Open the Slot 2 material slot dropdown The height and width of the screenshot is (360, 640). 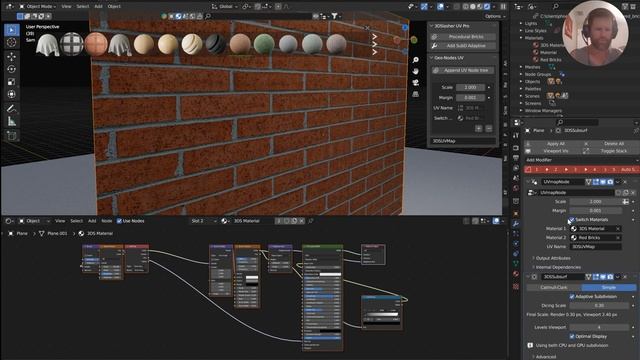[x=203, y=221]
